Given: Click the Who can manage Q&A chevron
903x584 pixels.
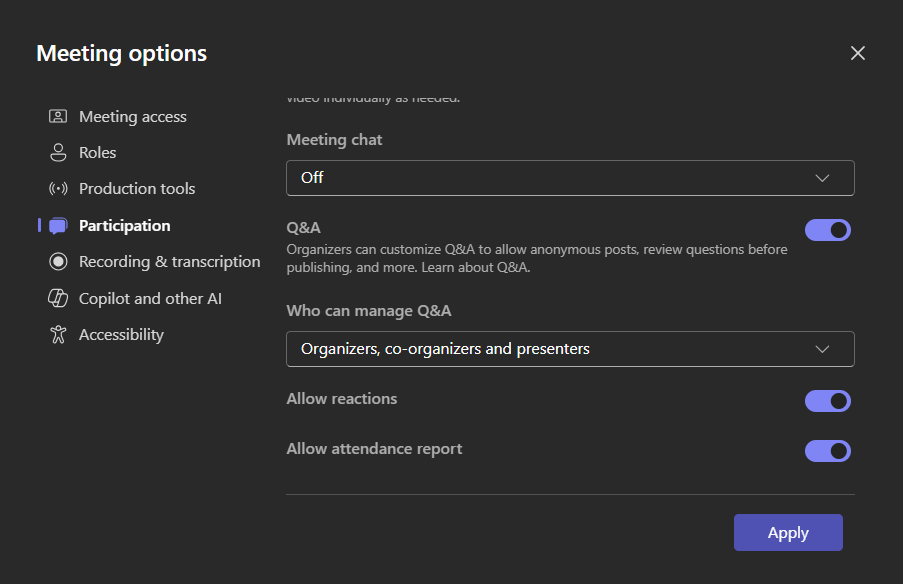Looking at the screenshot, I should tap(822, 348).
